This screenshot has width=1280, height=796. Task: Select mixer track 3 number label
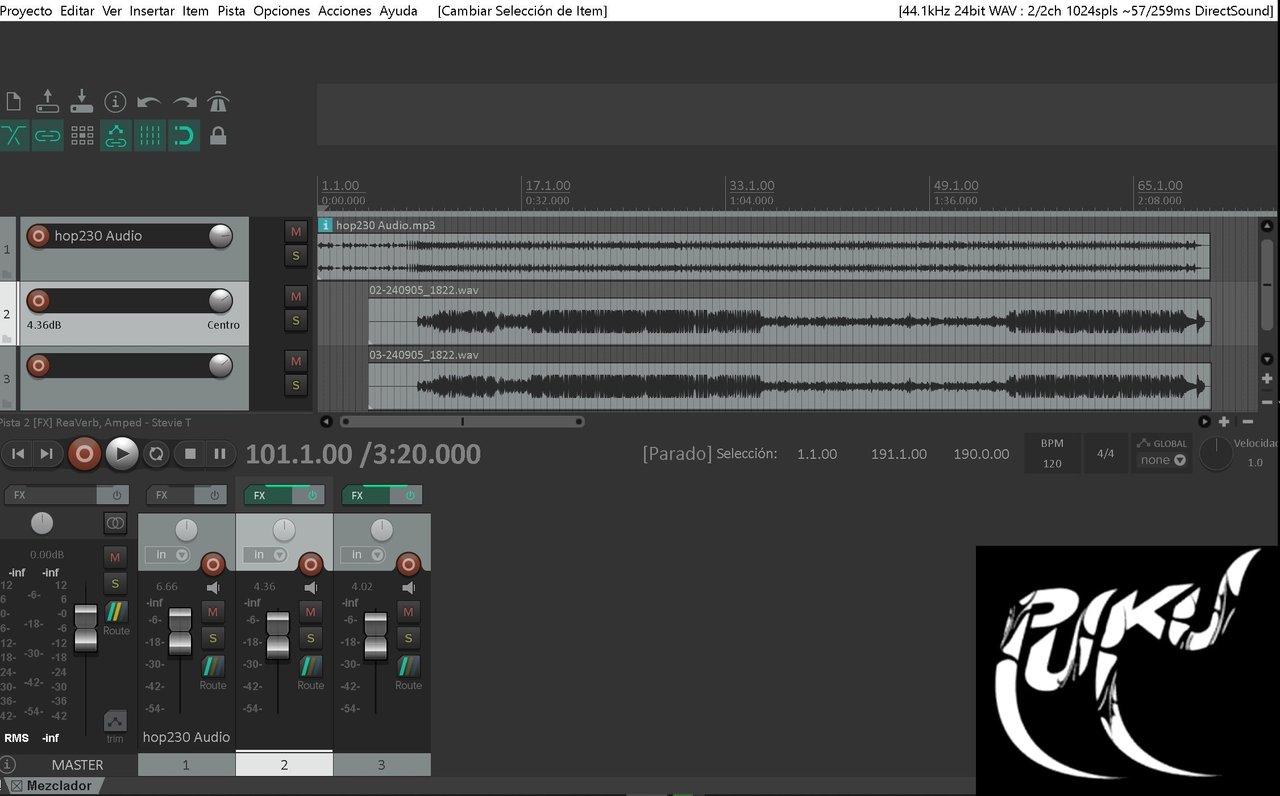click(x=381, y=765)
